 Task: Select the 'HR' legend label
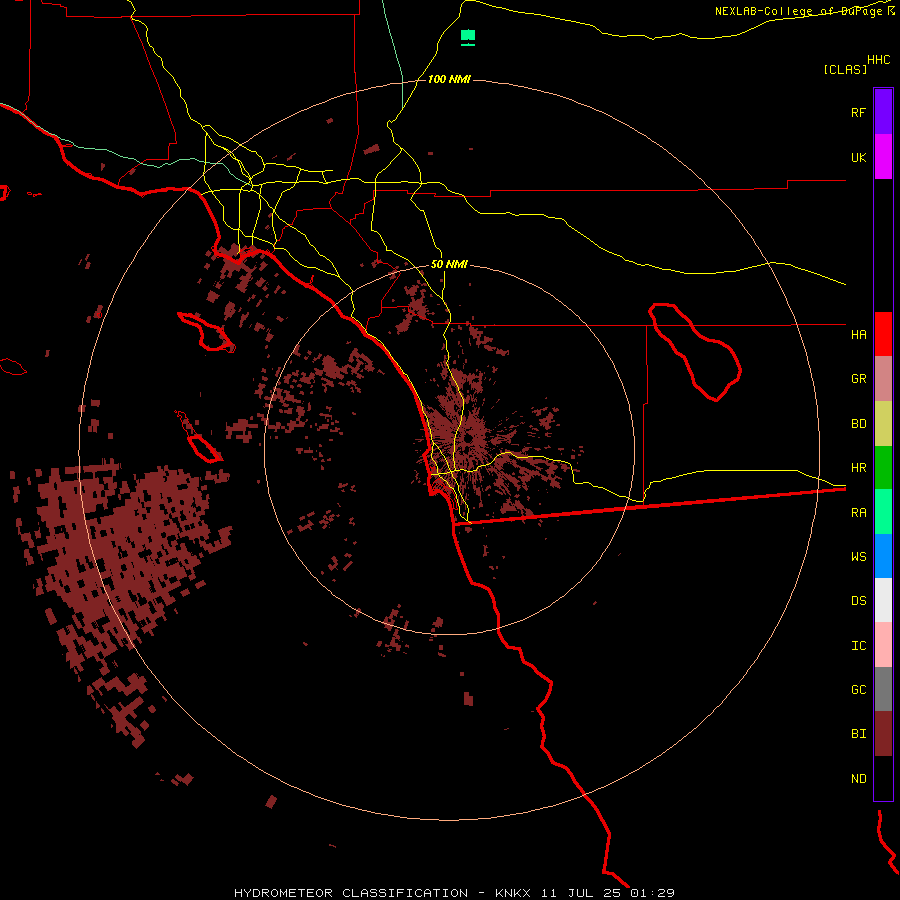point(858,468)
